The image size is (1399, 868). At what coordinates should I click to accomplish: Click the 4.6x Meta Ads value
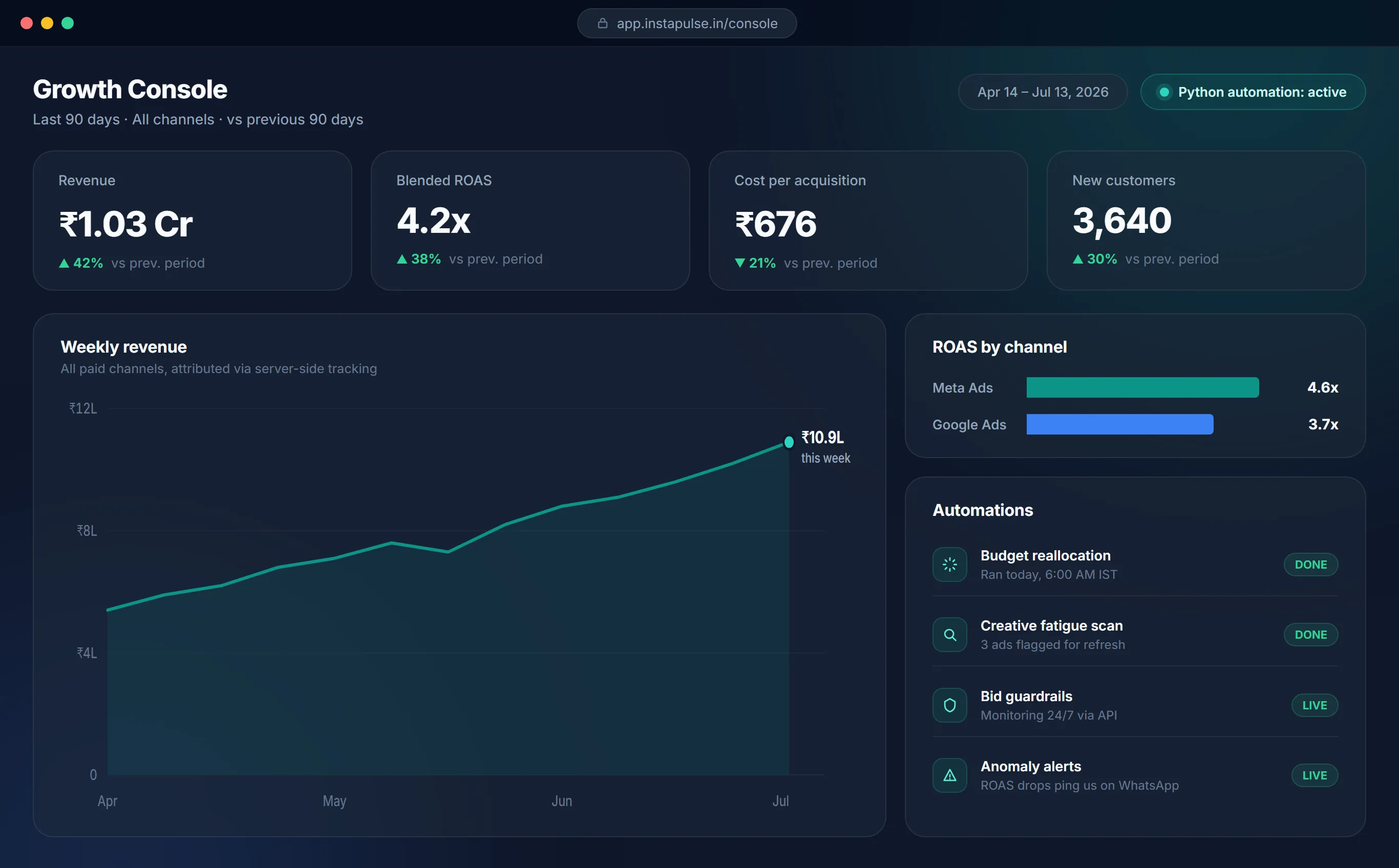coord(1323,387)
